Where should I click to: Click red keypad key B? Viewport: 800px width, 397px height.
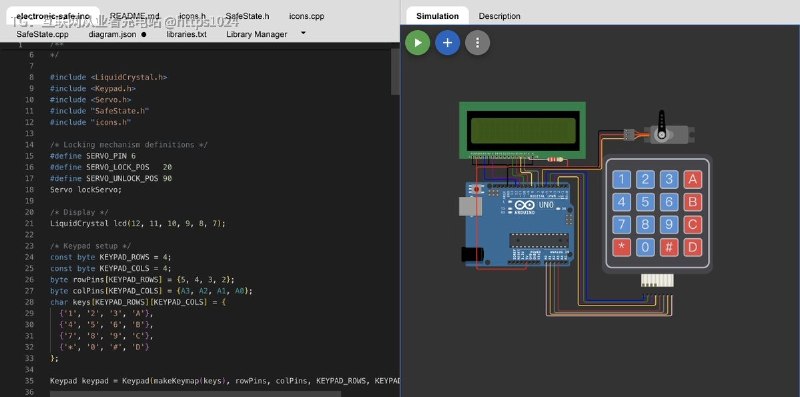click(692, 202)
